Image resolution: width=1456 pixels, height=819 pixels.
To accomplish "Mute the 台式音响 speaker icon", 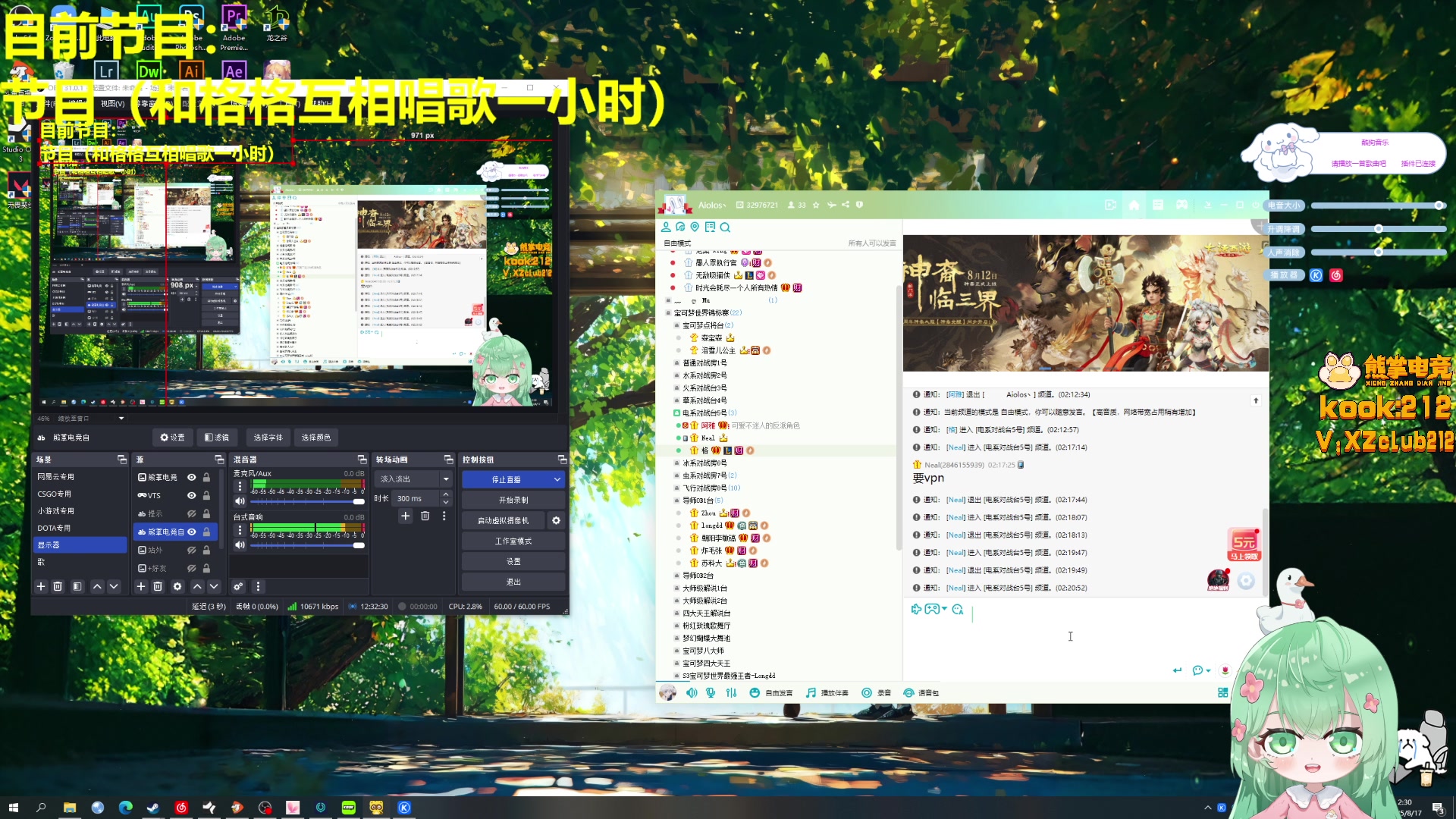I will click(x=240, y=545).
